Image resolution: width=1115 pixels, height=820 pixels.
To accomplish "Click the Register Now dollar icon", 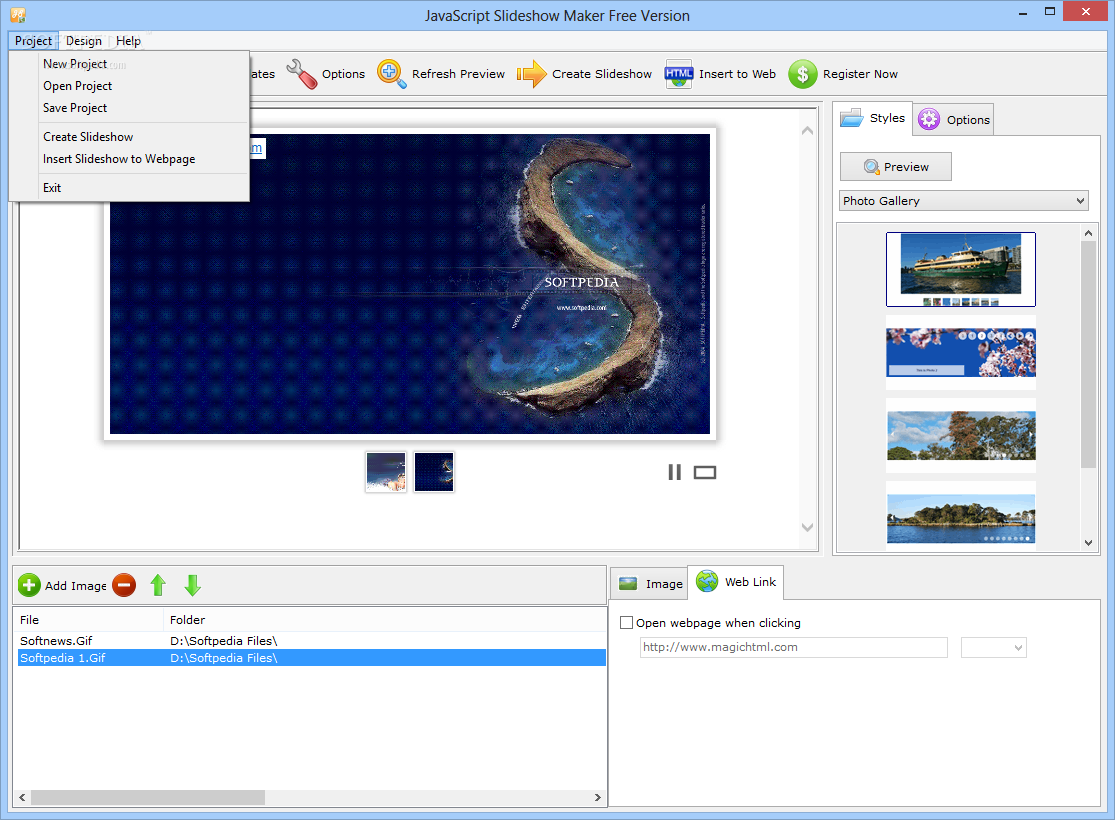I will click(x=802, y=74).
